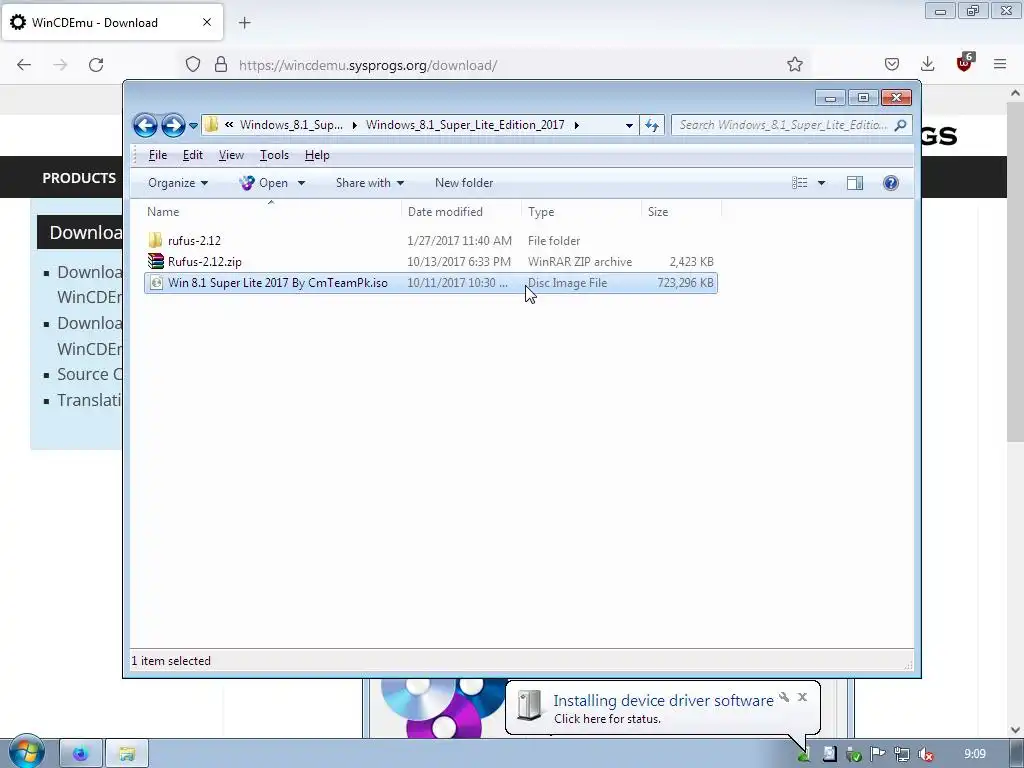Image resolution: width=1024 pixels, height=768 pixels.
Task: Sort by Size column header
Action: pyautogui.click(x=681, y=212)
